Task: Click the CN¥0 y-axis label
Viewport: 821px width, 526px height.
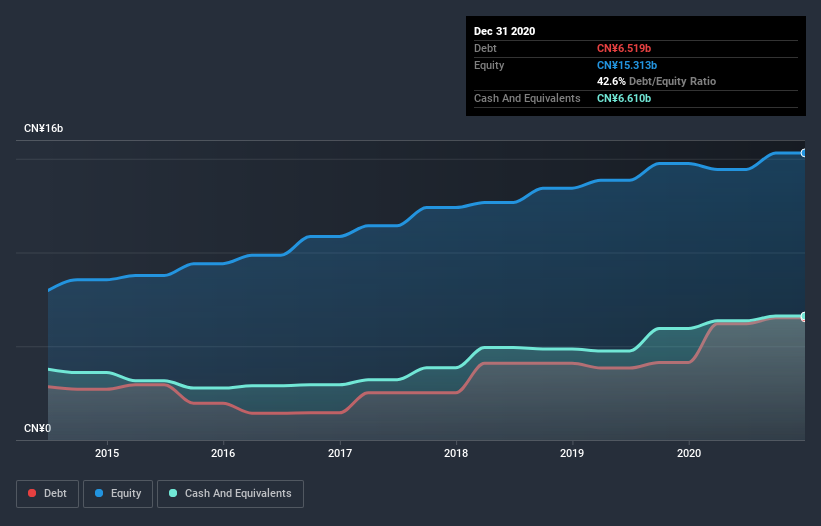Action: click(37, 428)
